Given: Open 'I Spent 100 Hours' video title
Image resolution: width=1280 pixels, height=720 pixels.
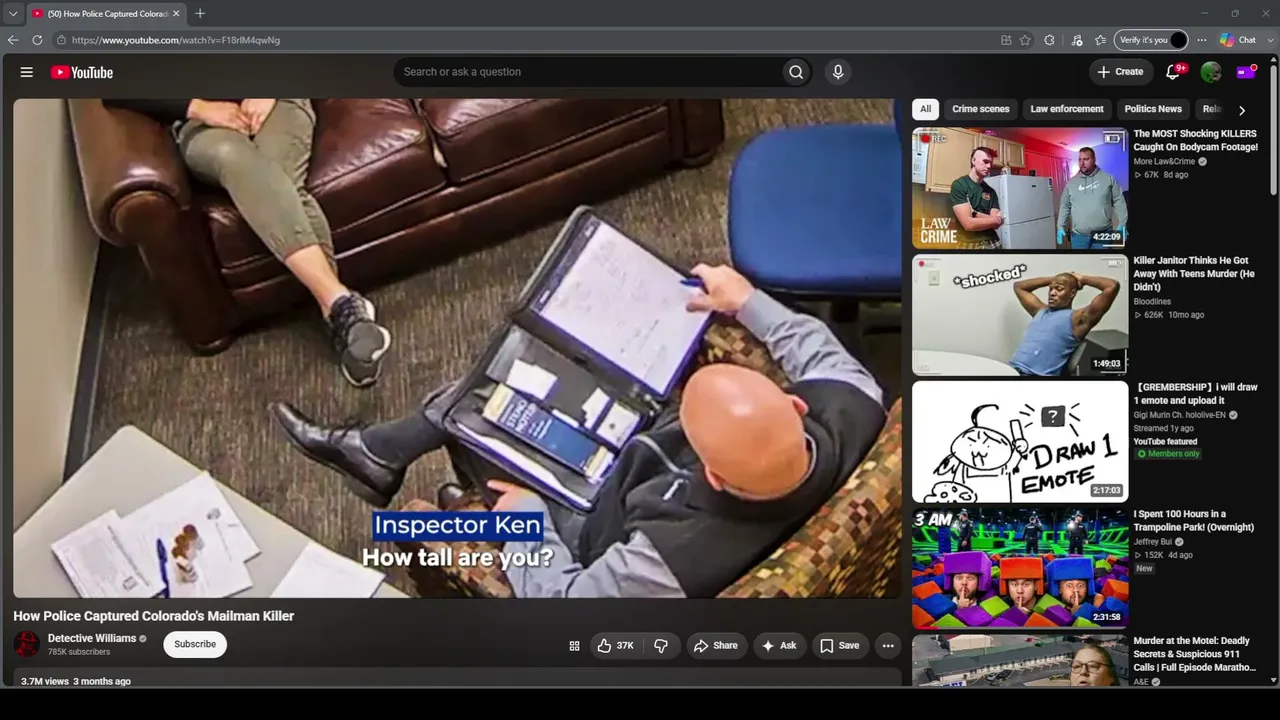Looking at the screenshot, I should click(1194, 521).
